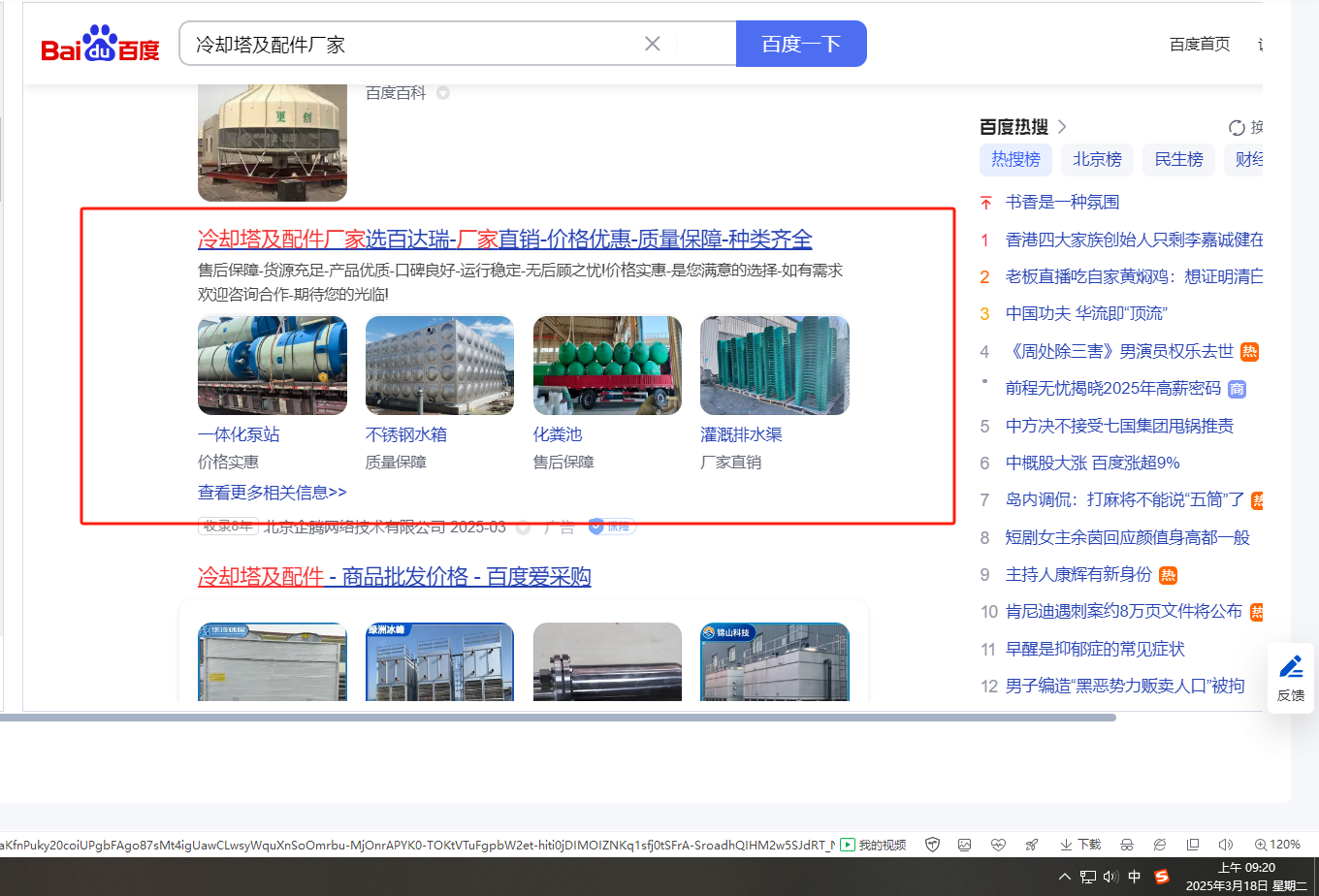Image resolution: width=1319 pixels, height=896 pixels.
Task: Show hidden system tray icons
Action: 1065,877
